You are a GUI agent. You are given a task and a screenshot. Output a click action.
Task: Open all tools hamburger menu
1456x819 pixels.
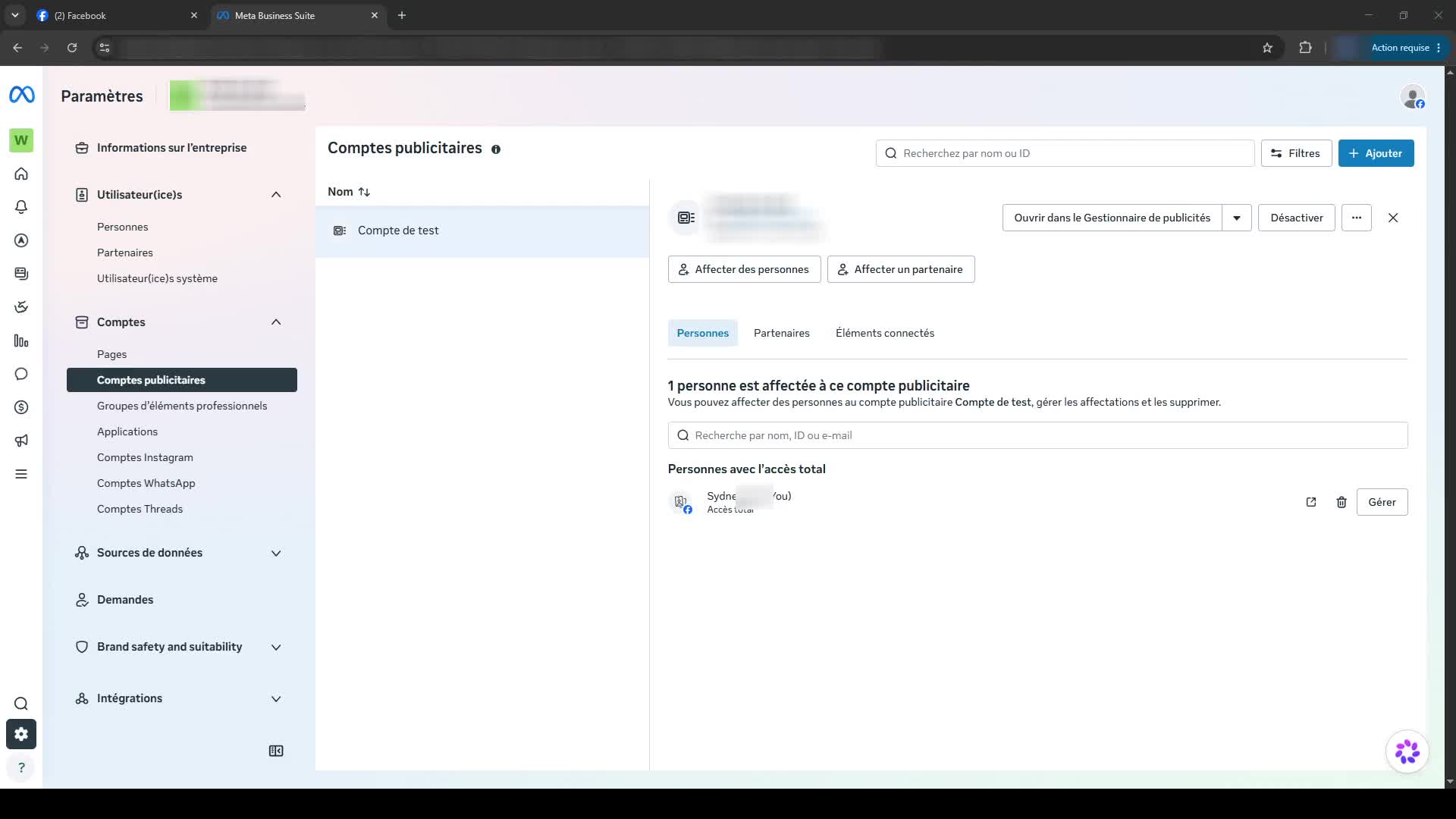click(21, 474)
